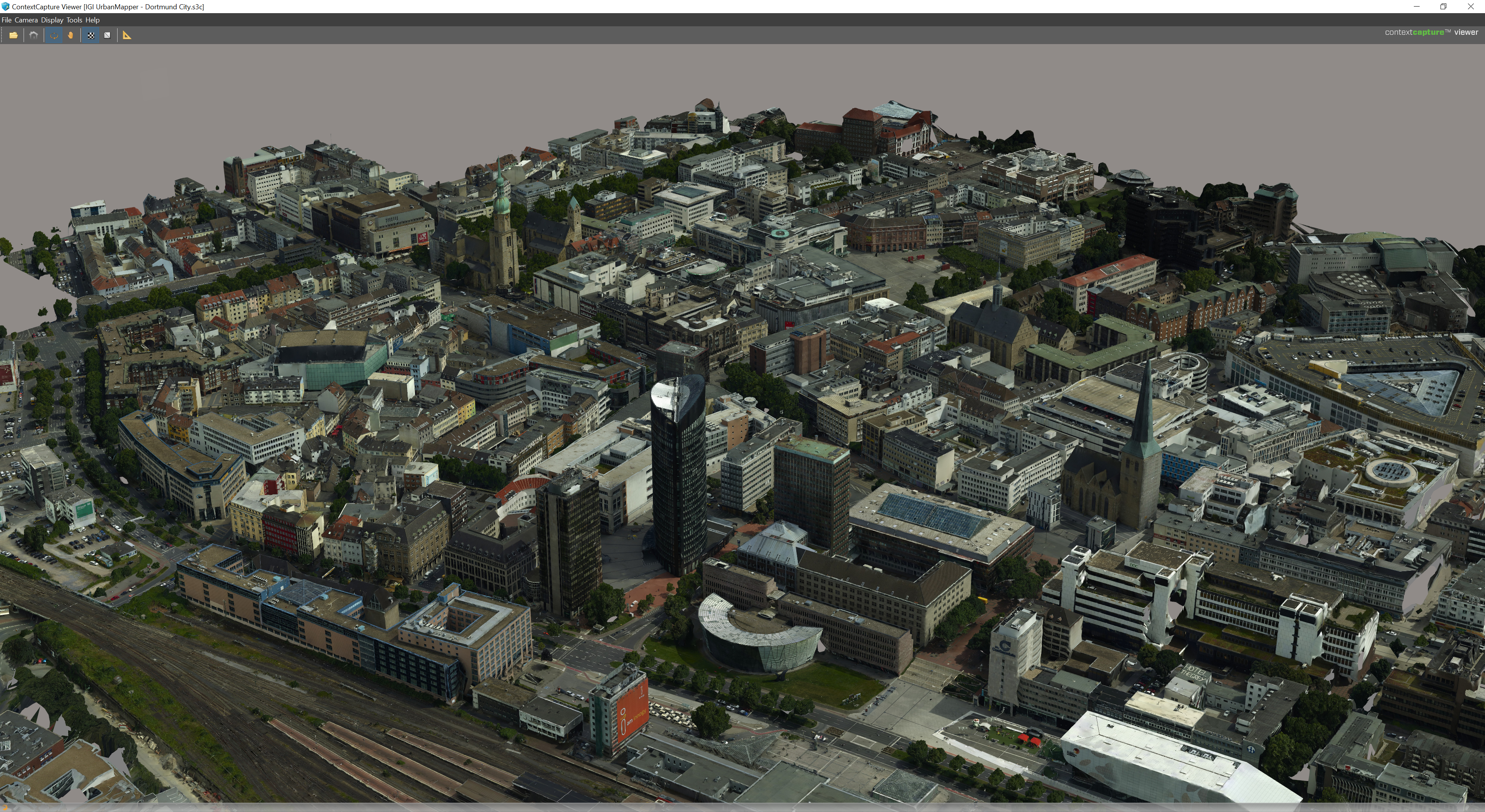Expand the Tools menu

(74, 20)
